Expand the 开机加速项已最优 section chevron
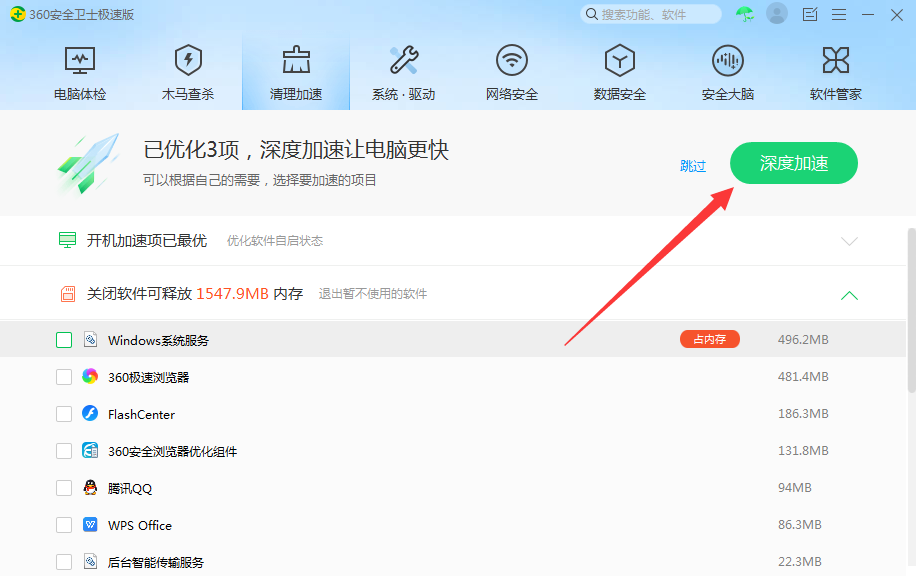This screenshot has width=916, height=576. pos(849,241)
